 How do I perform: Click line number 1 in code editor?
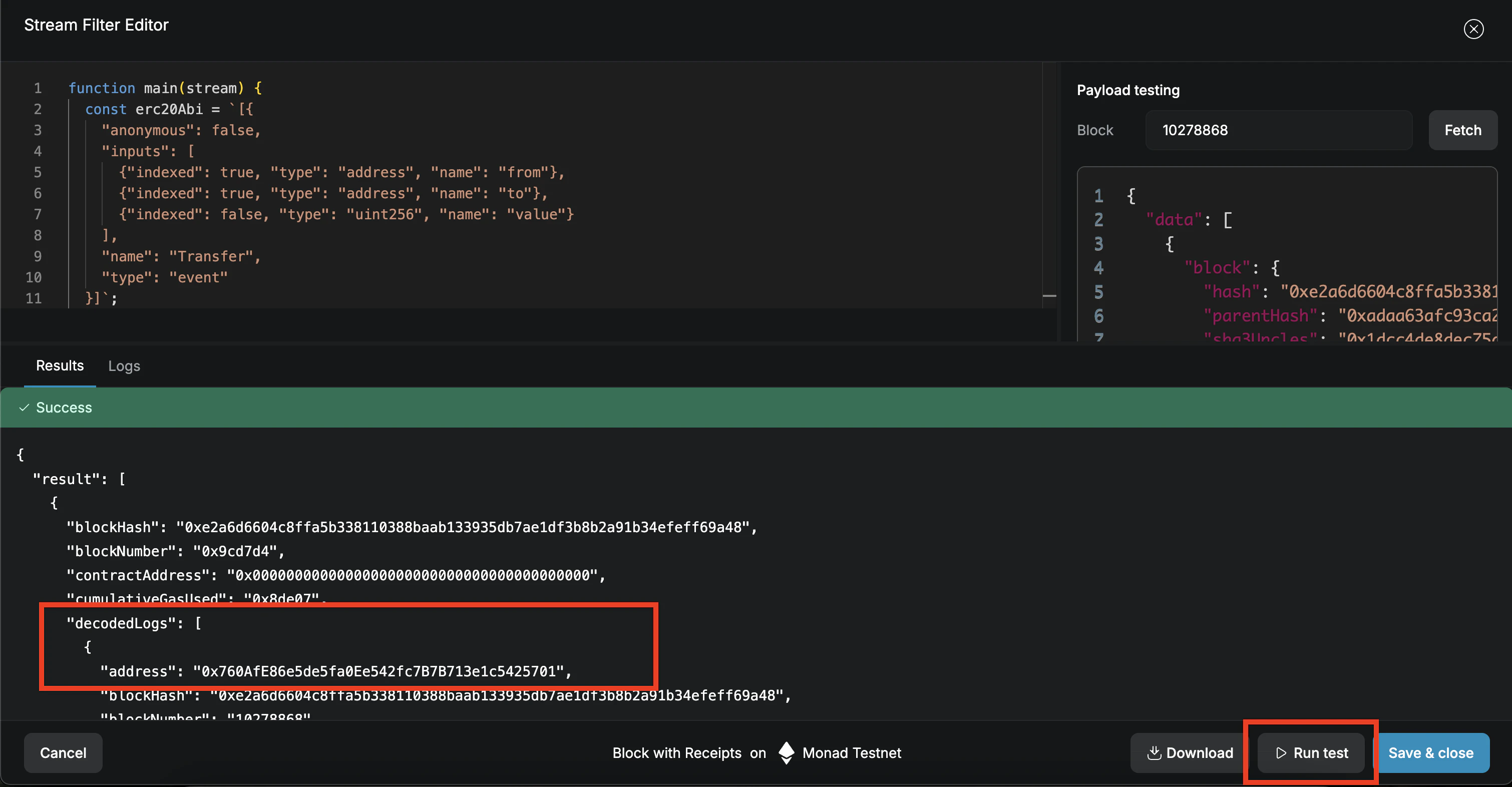click(38, 88)
